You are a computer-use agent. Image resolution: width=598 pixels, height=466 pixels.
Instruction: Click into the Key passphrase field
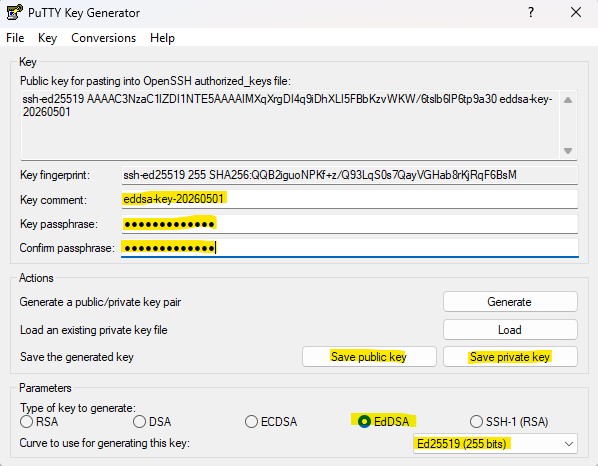[x=349, y=224]
